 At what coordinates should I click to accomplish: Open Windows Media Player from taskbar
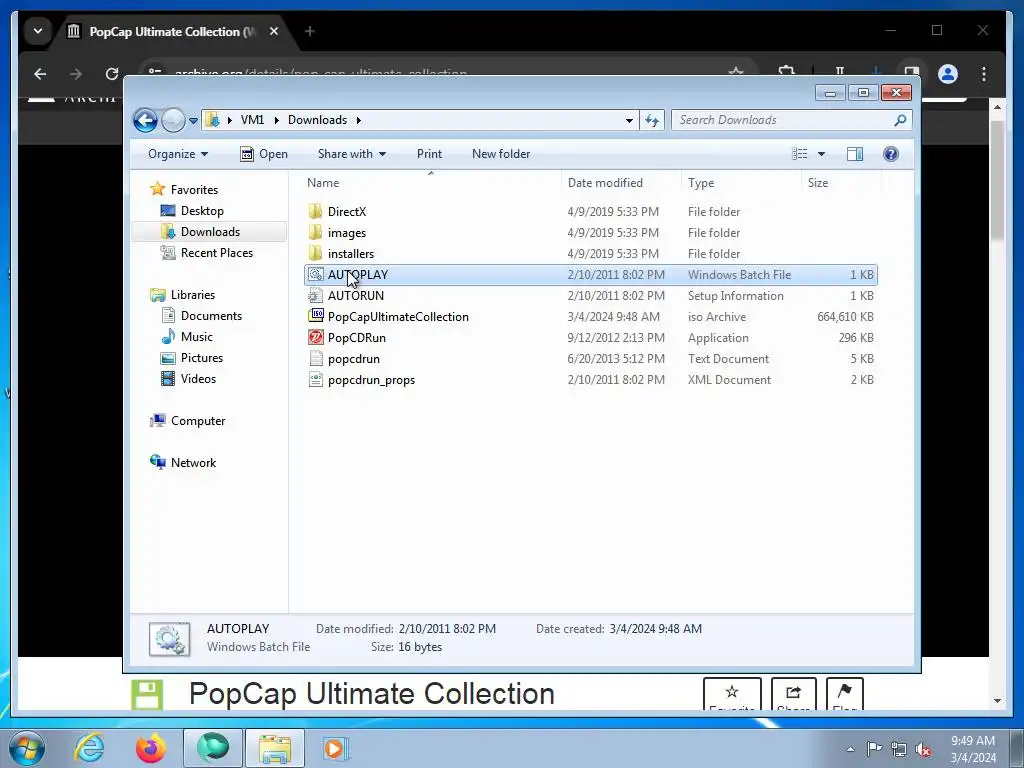[335, 748]
